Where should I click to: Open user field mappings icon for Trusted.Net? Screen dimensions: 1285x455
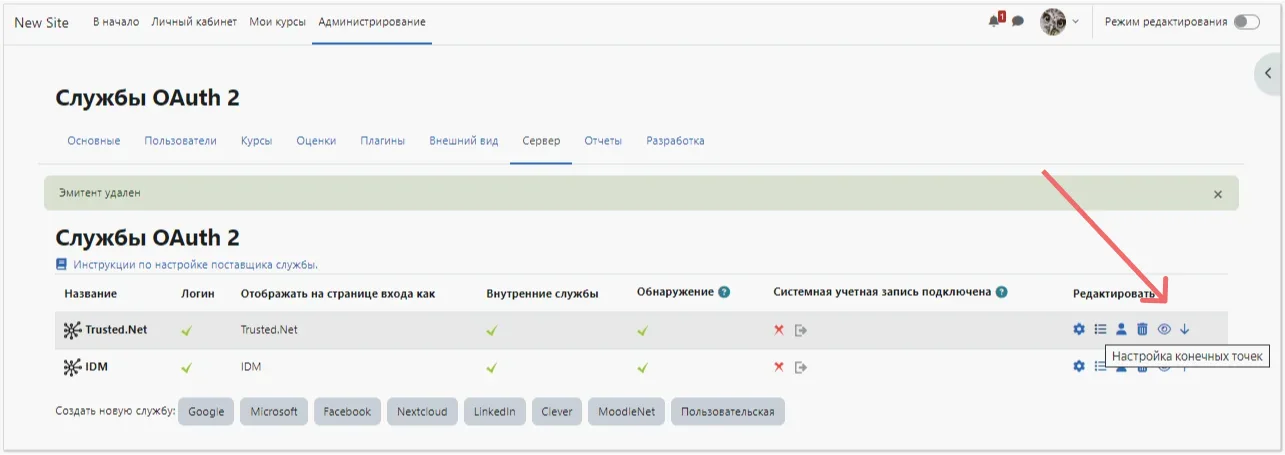click(1121, 329)
